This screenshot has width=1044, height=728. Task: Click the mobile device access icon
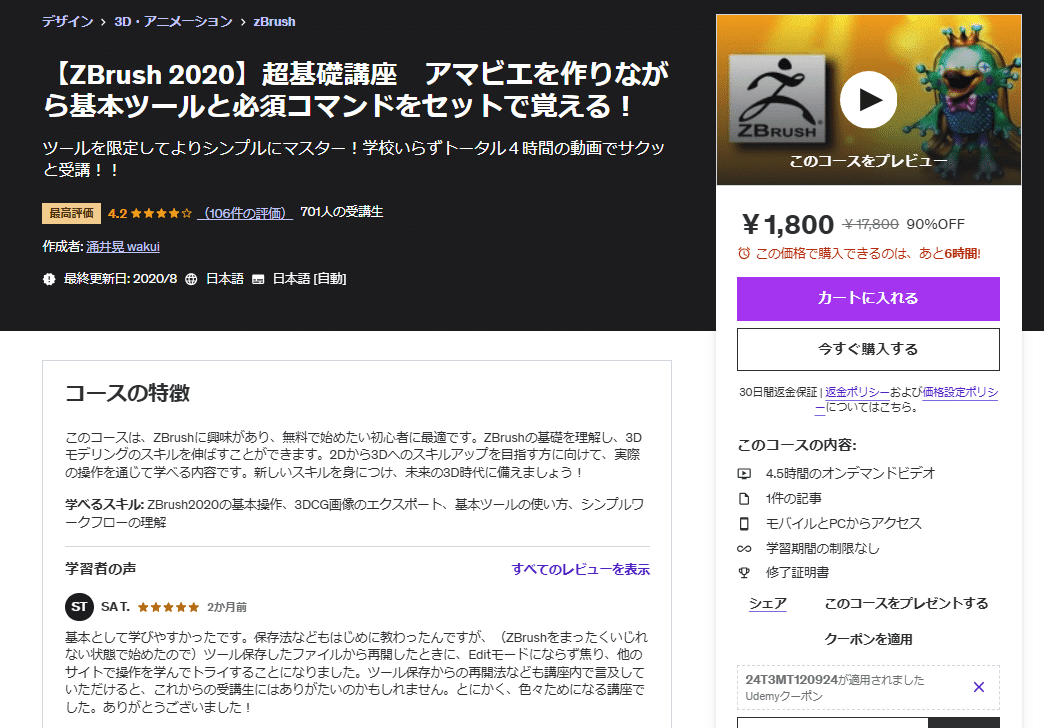pos(744,524)
